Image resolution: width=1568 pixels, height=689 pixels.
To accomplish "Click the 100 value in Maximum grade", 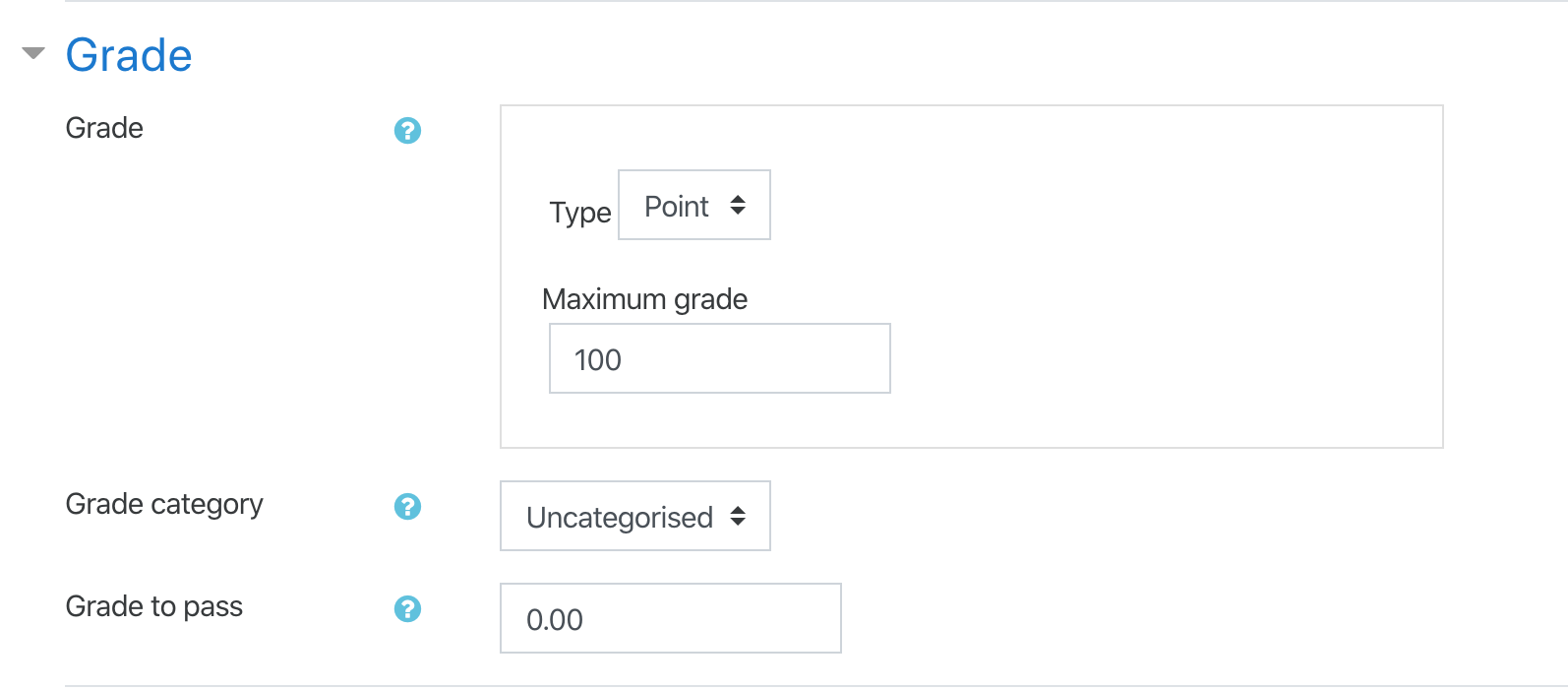I will 598,360.
